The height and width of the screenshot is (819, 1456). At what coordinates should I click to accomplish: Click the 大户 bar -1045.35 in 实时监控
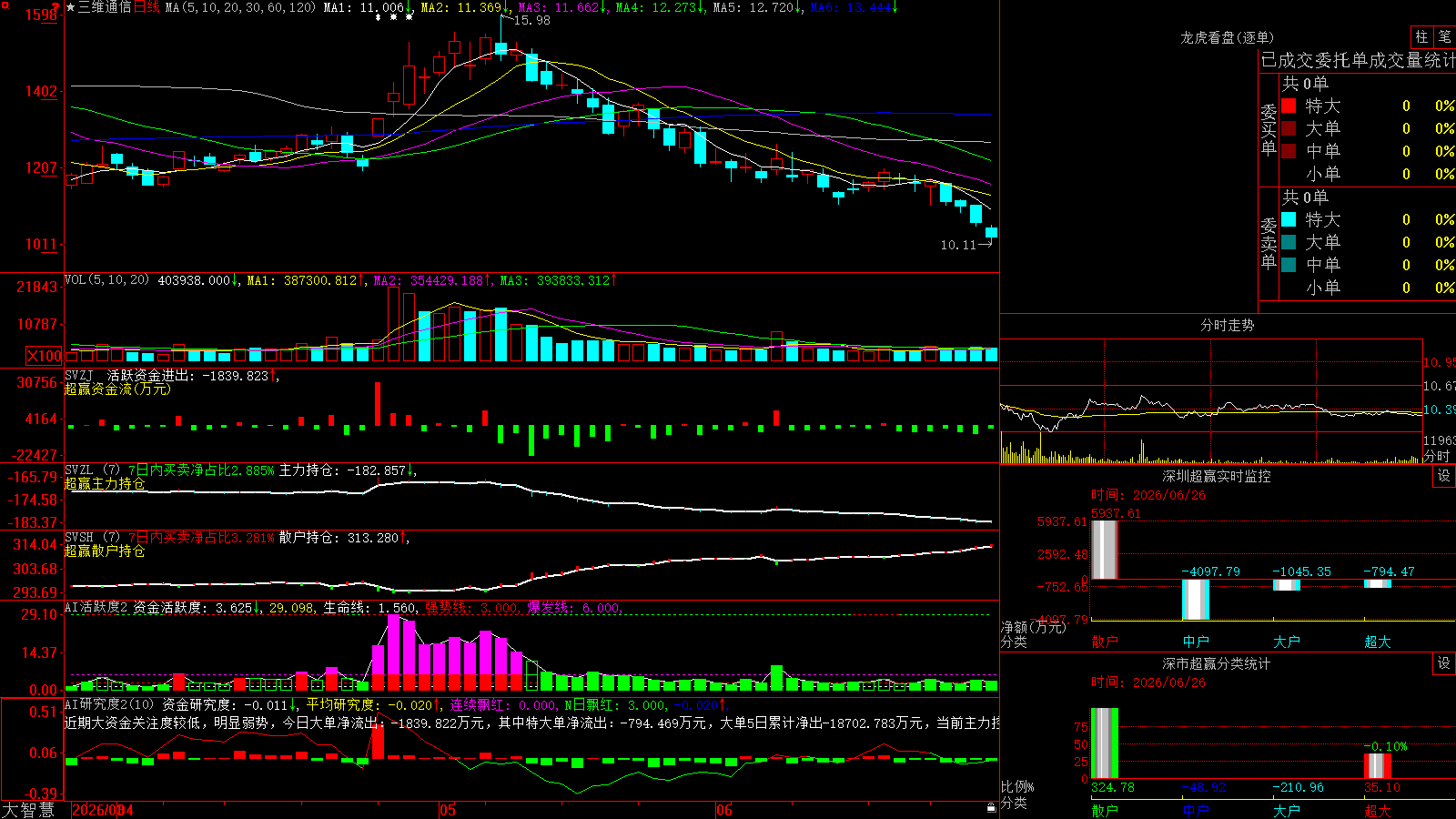(x=1286, y=585)
